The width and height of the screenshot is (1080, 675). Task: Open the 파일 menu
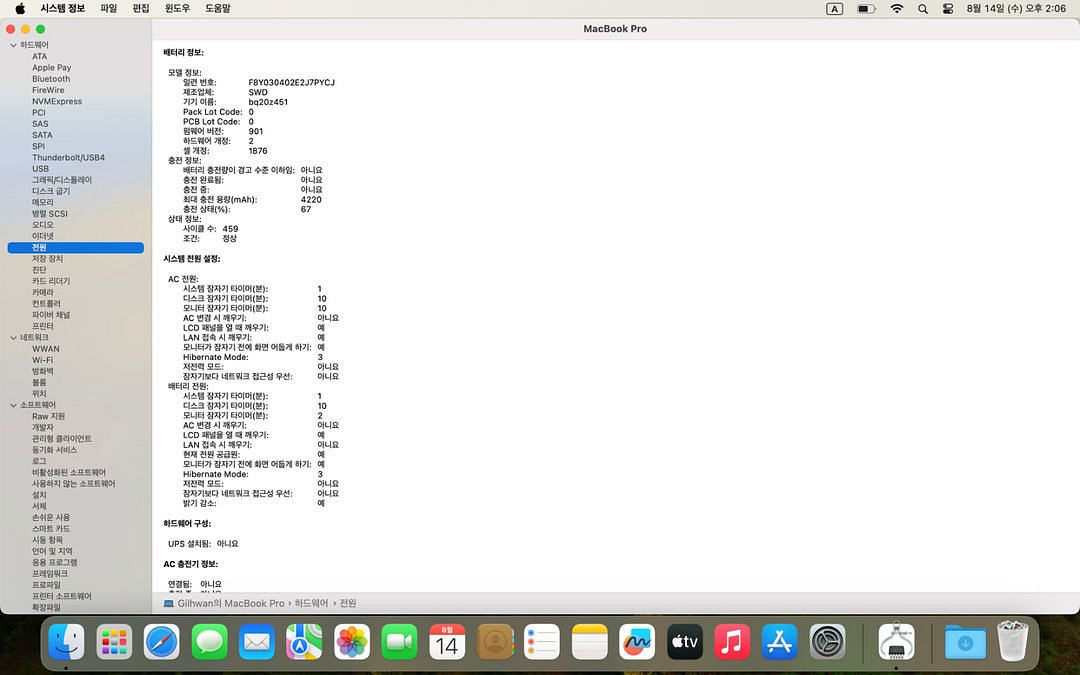(x=109, y=9)
